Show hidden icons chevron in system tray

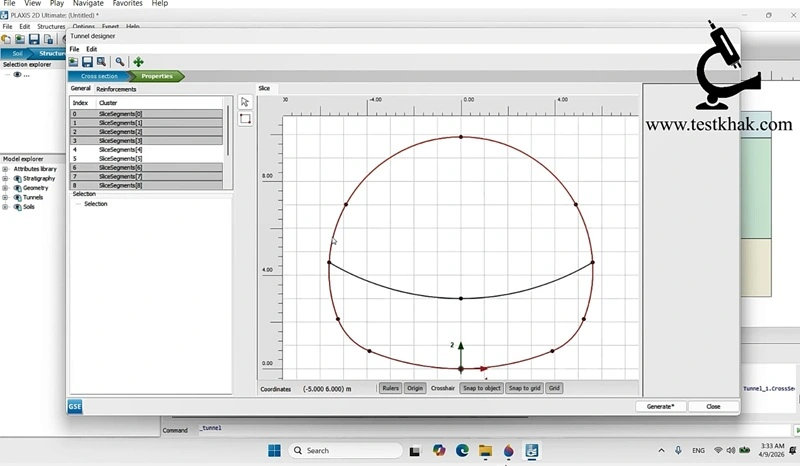661,450
